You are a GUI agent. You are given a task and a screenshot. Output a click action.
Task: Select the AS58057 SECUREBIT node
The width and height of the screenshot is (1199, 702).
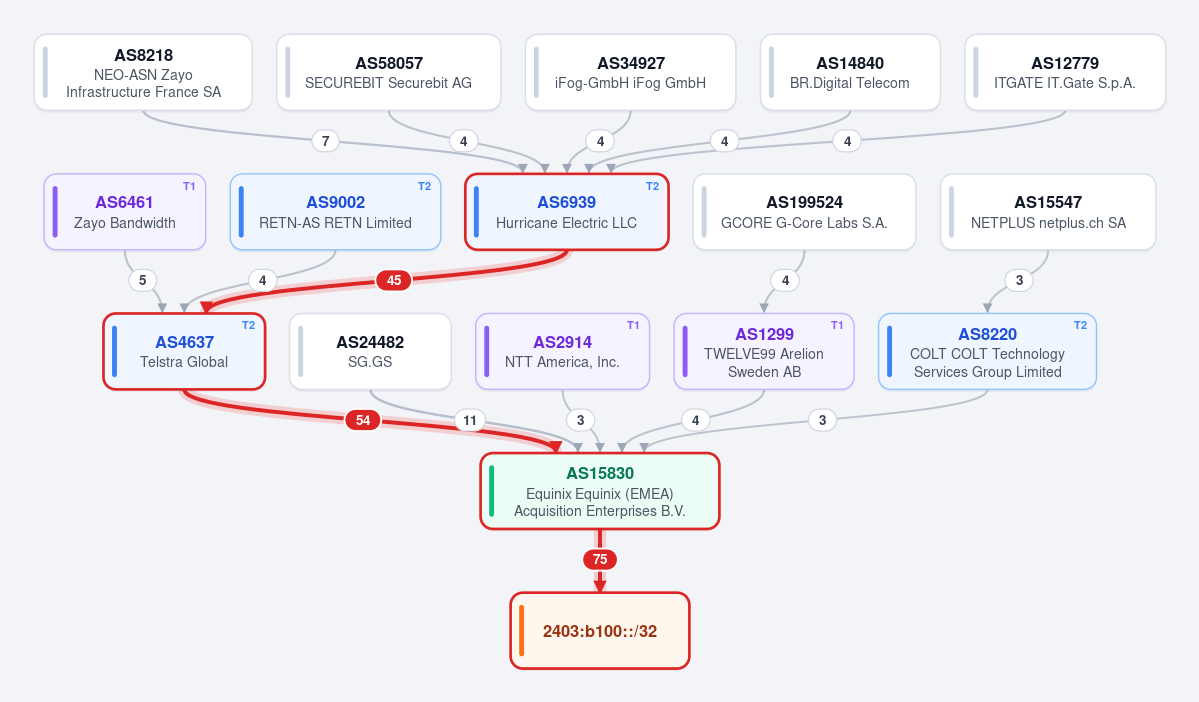pos(388,73)
